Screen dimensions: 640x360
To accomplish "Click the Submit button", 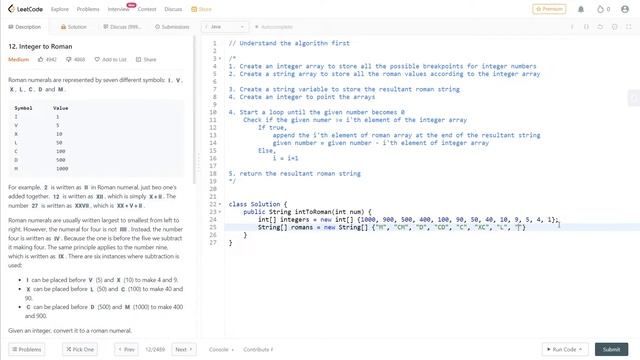I will 611,349.
